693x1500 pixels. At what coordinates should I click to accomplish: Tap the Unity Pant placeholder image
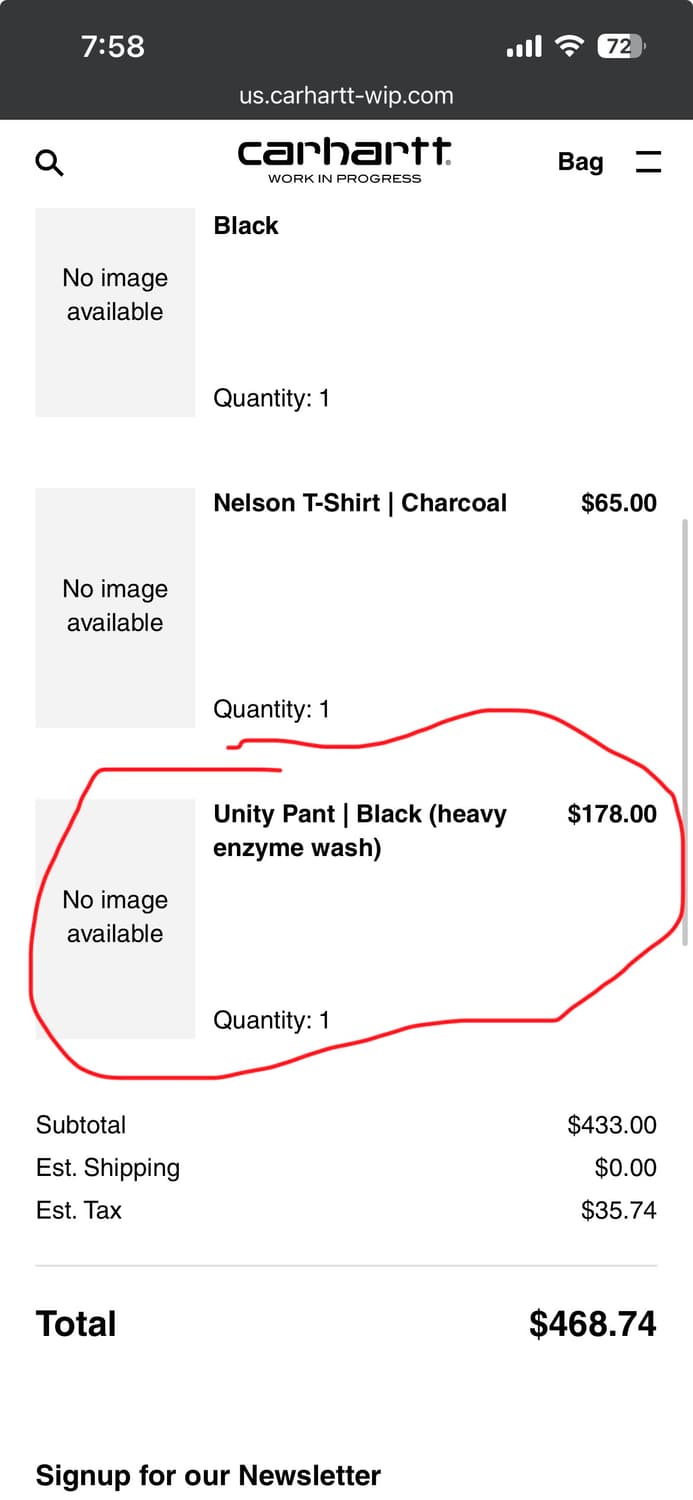point(115,918)
